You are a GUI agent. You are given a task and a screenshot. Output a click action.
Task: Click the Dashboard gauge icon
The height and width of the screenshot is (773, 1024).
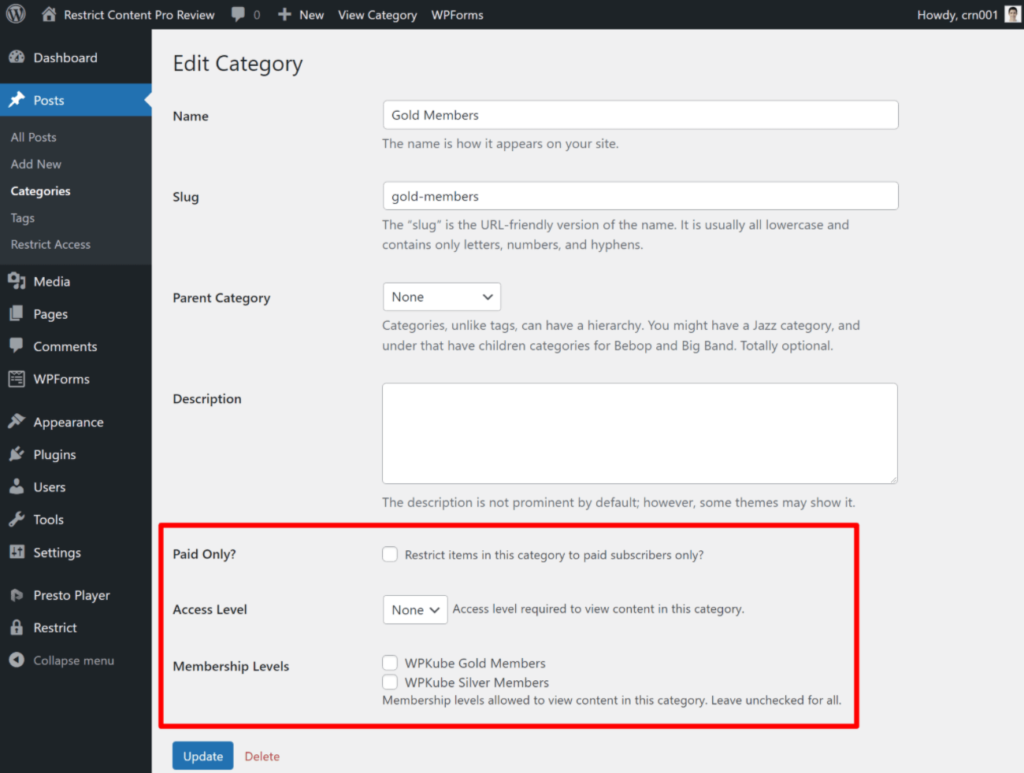[16, 58]
